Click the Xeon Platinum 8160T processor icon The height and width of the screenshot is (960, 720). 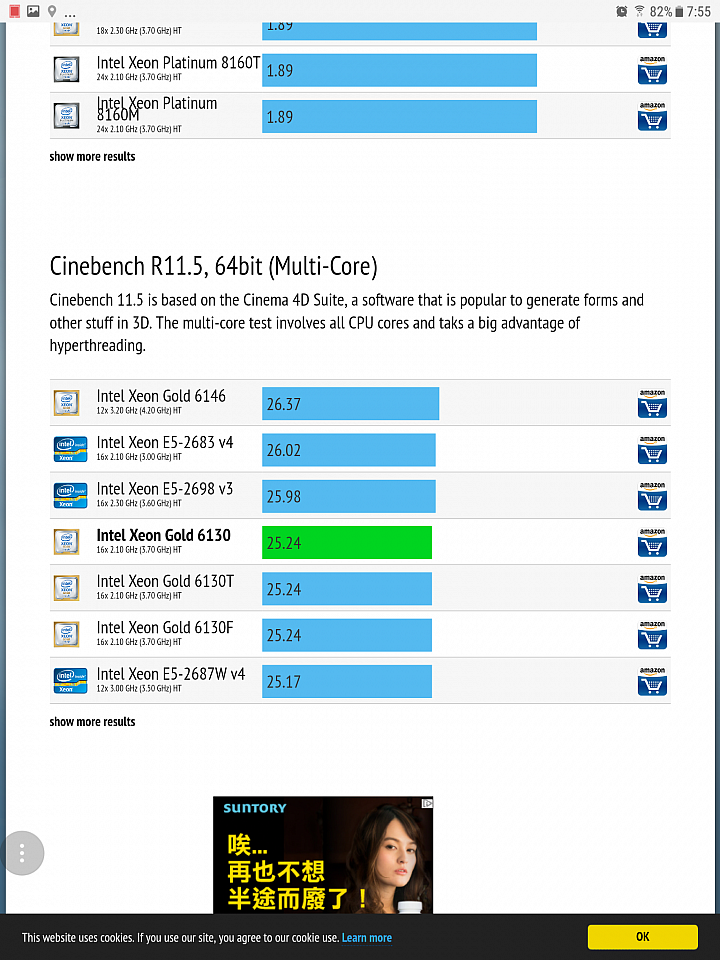(66, 70)
